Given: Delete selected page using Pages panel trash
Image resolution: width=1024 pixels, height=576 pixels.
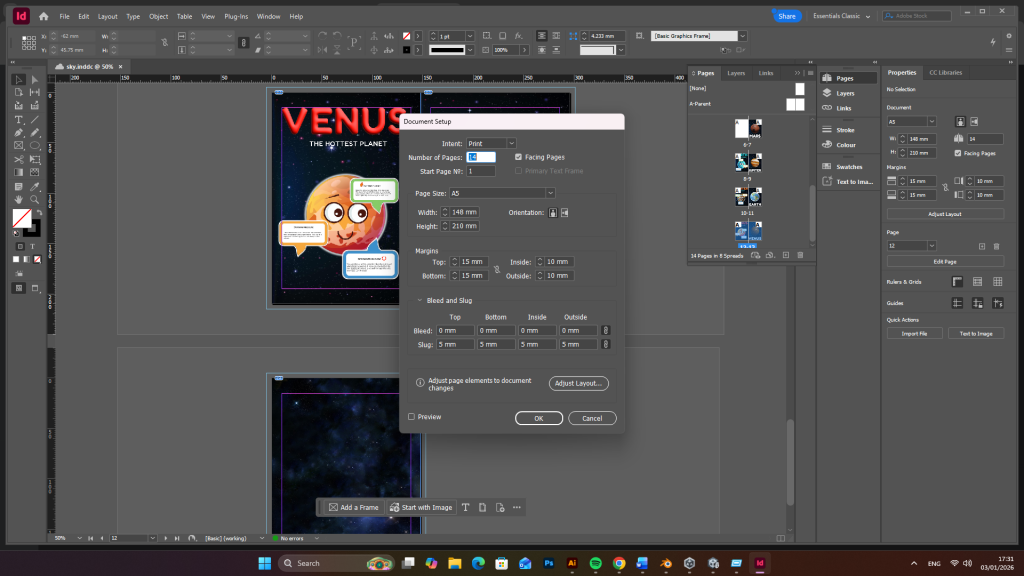Looking at the screenshot, I should pos(800,255).
